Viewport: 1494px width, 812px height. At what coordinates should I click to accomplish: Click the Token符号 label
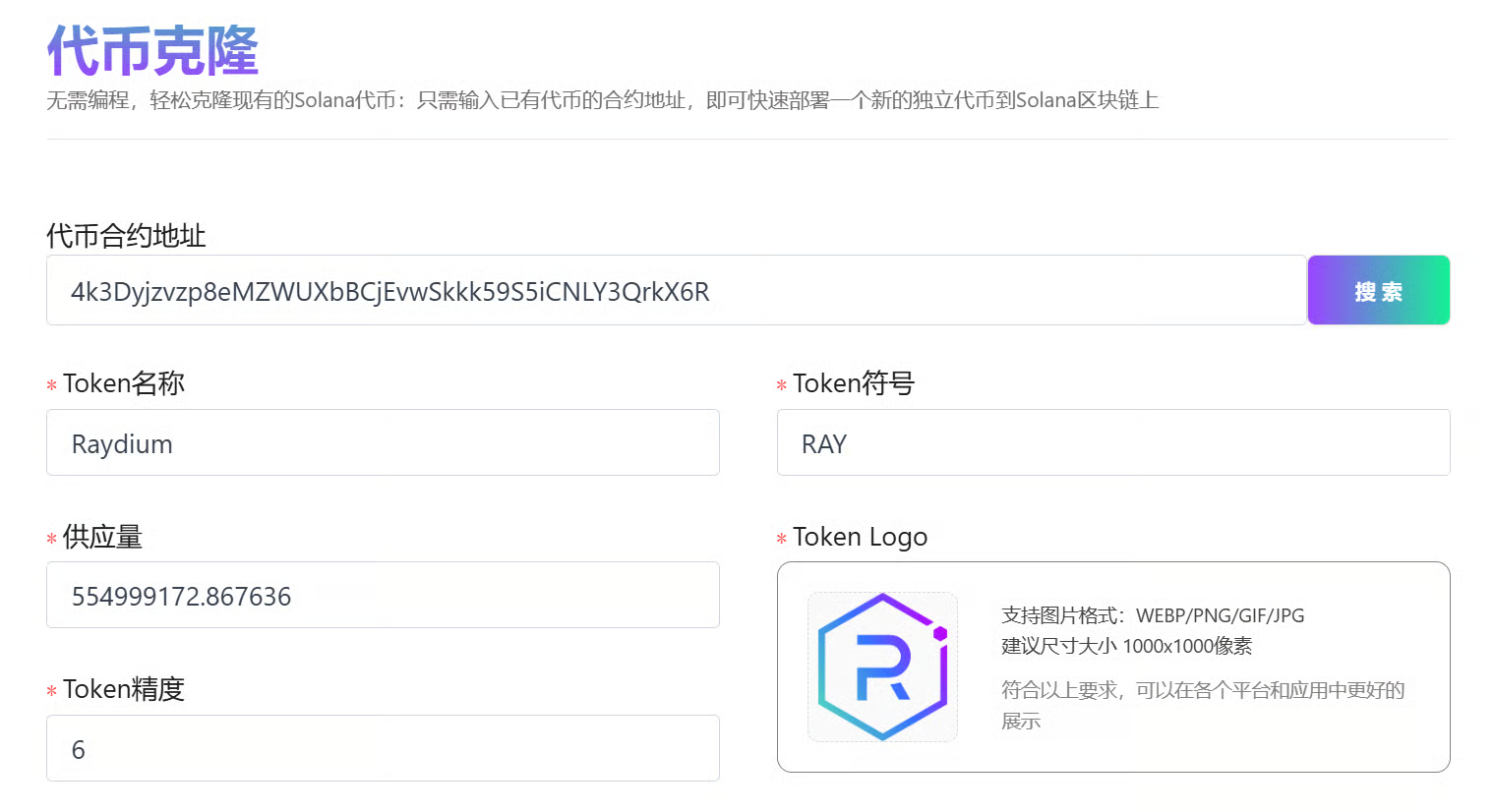point(854,383)
